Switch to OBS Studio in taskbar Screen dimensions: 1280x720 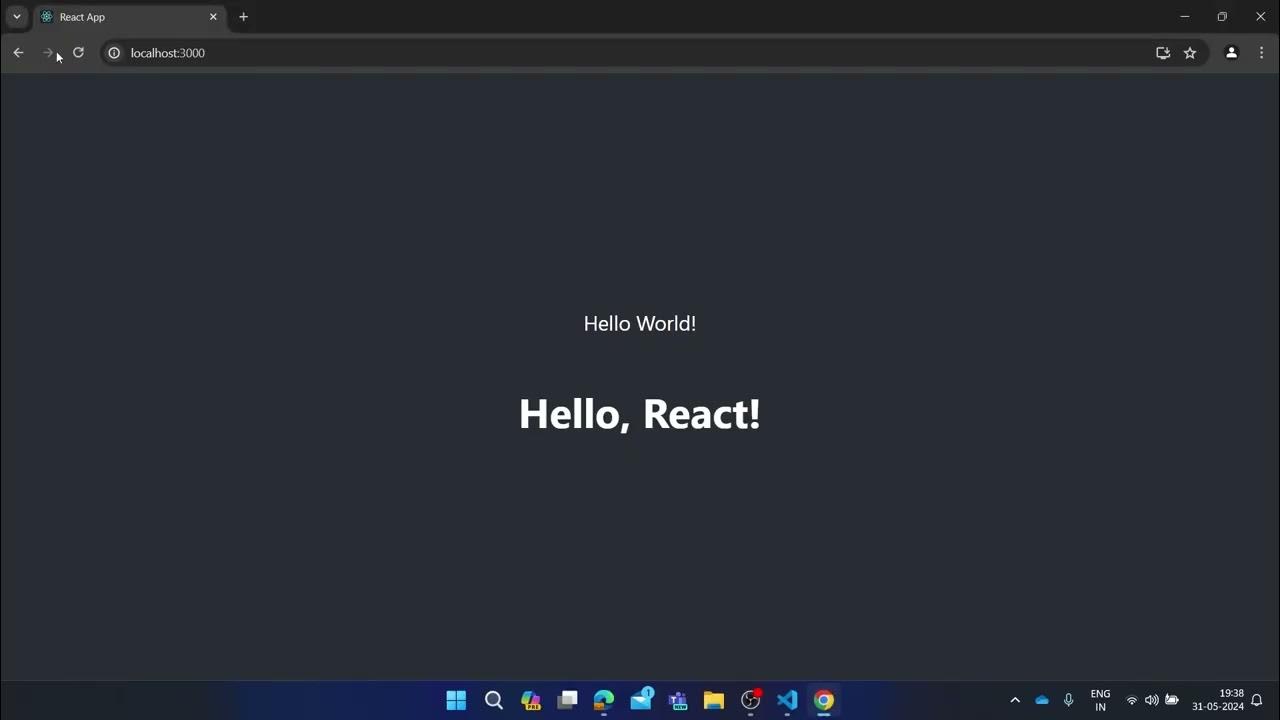tap(751, 700)
